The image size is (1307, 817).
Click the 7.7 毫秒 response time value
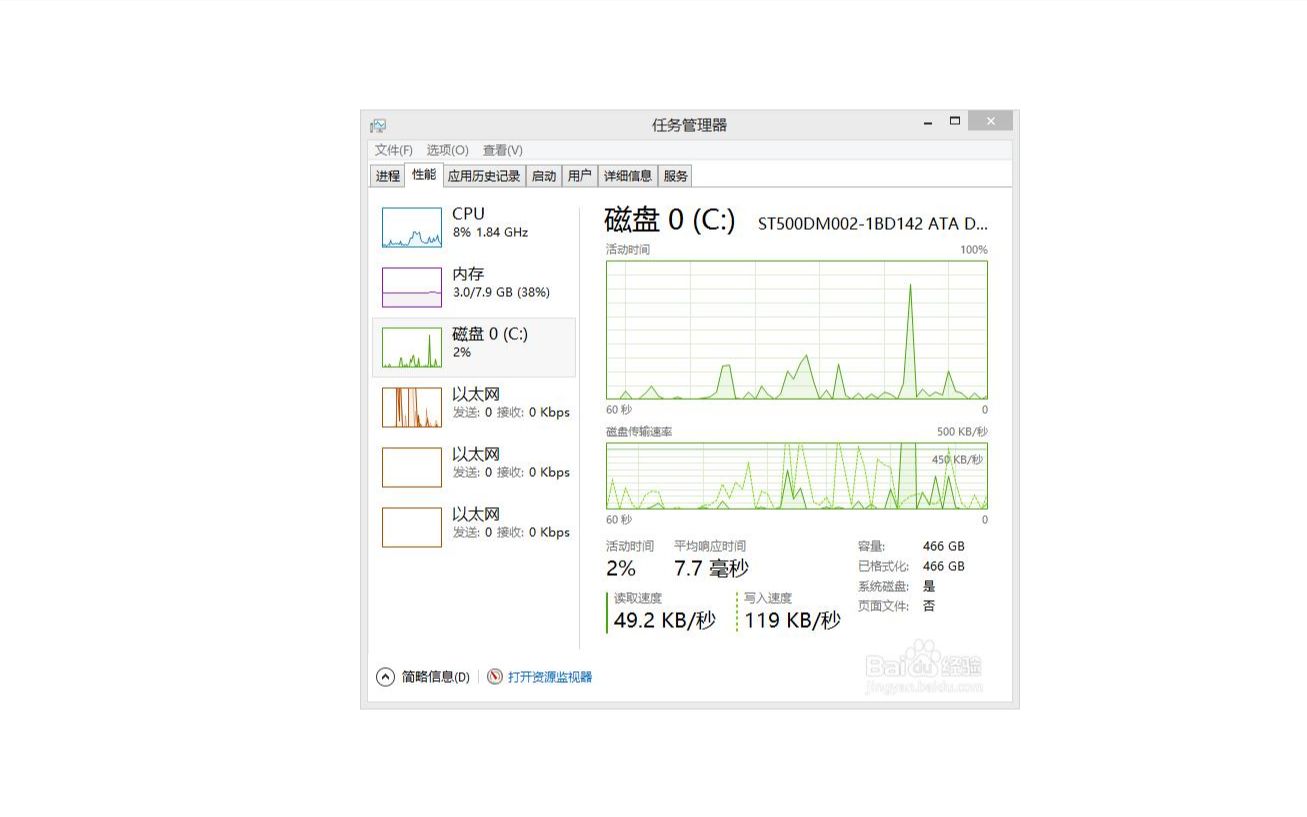[x=711, y=569]
